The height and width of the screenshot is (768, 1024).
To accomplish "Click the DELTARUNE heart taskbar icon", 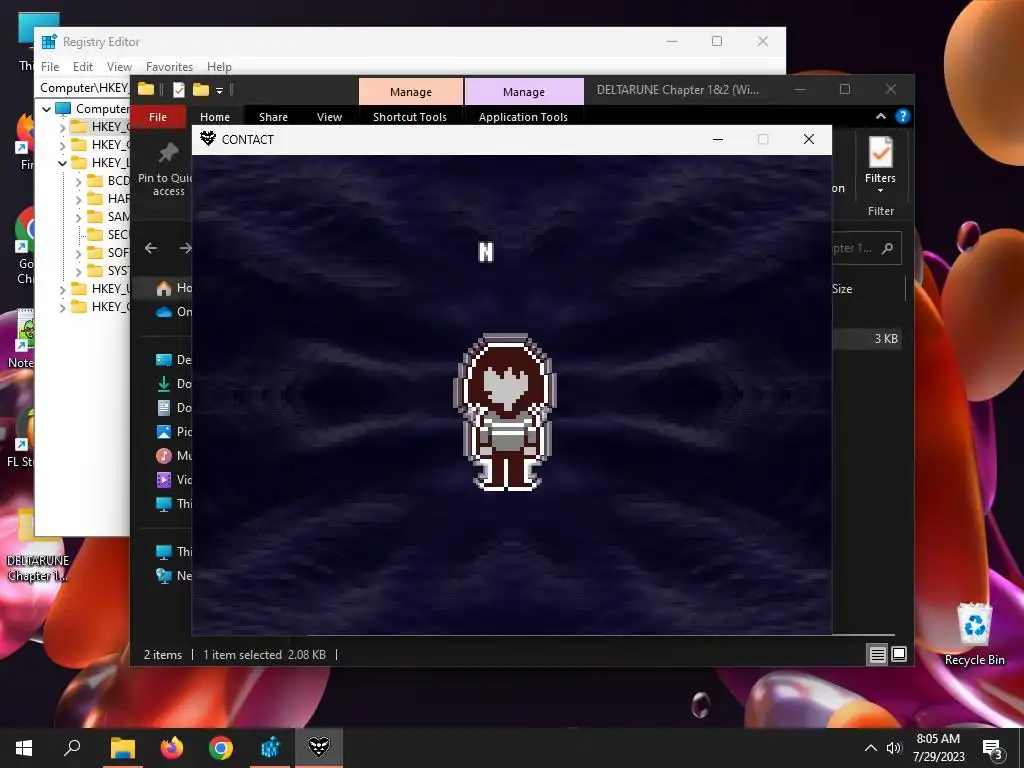I will coord(319,747).
